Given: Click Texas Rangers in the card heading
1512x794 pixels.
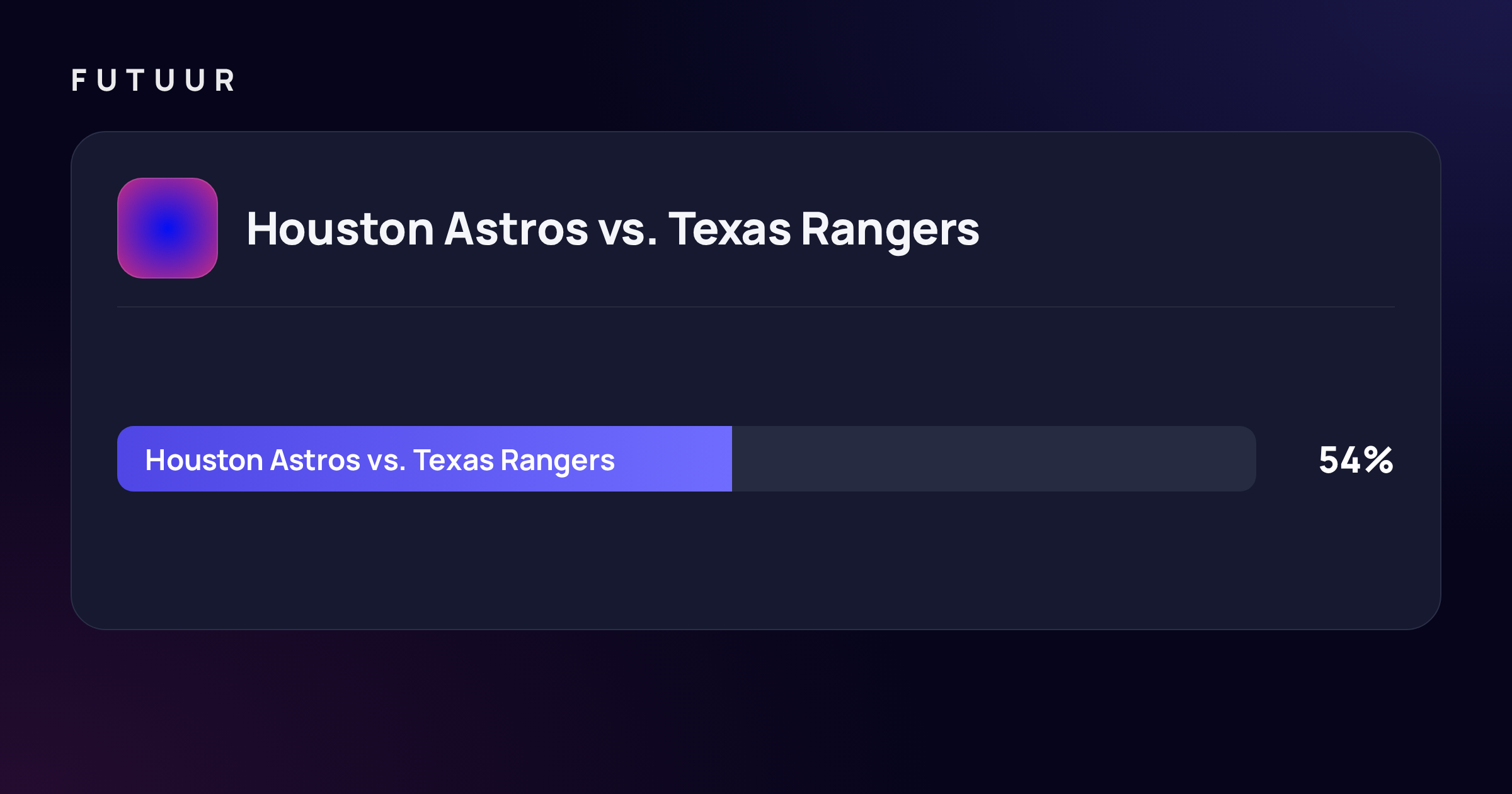Looking at the screenshot, I should [x=824, y=229].
